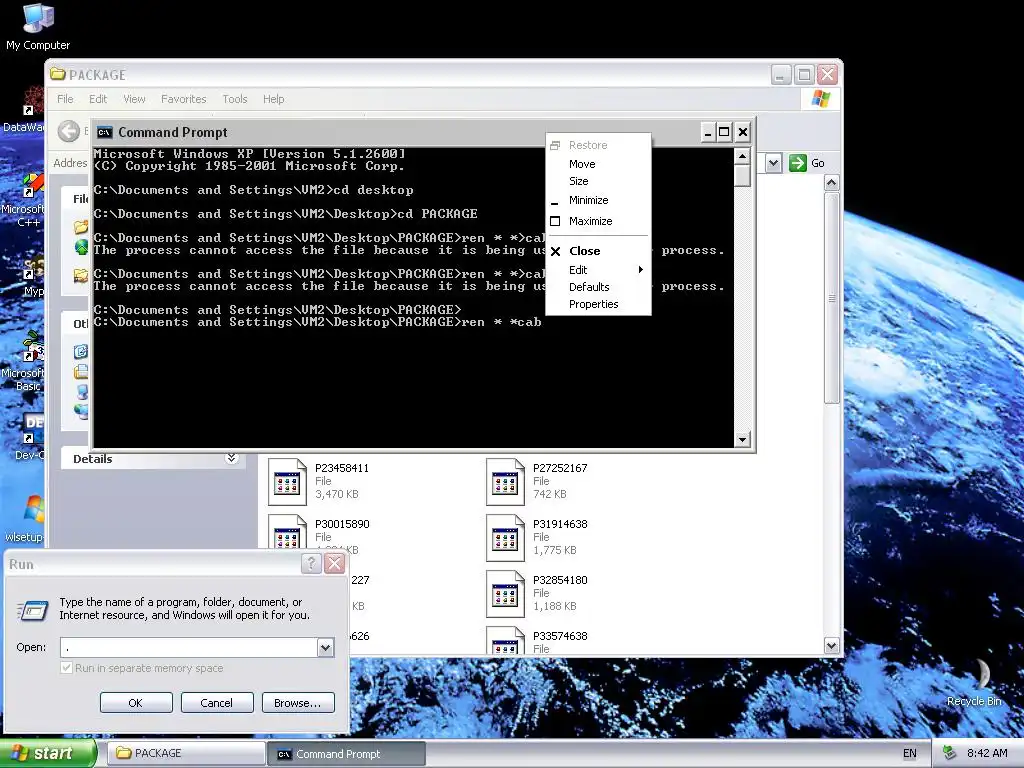The width and height of the screenshot is (1024, 768).
Task: Collapse the Details panel chevron
Action: 231,458
